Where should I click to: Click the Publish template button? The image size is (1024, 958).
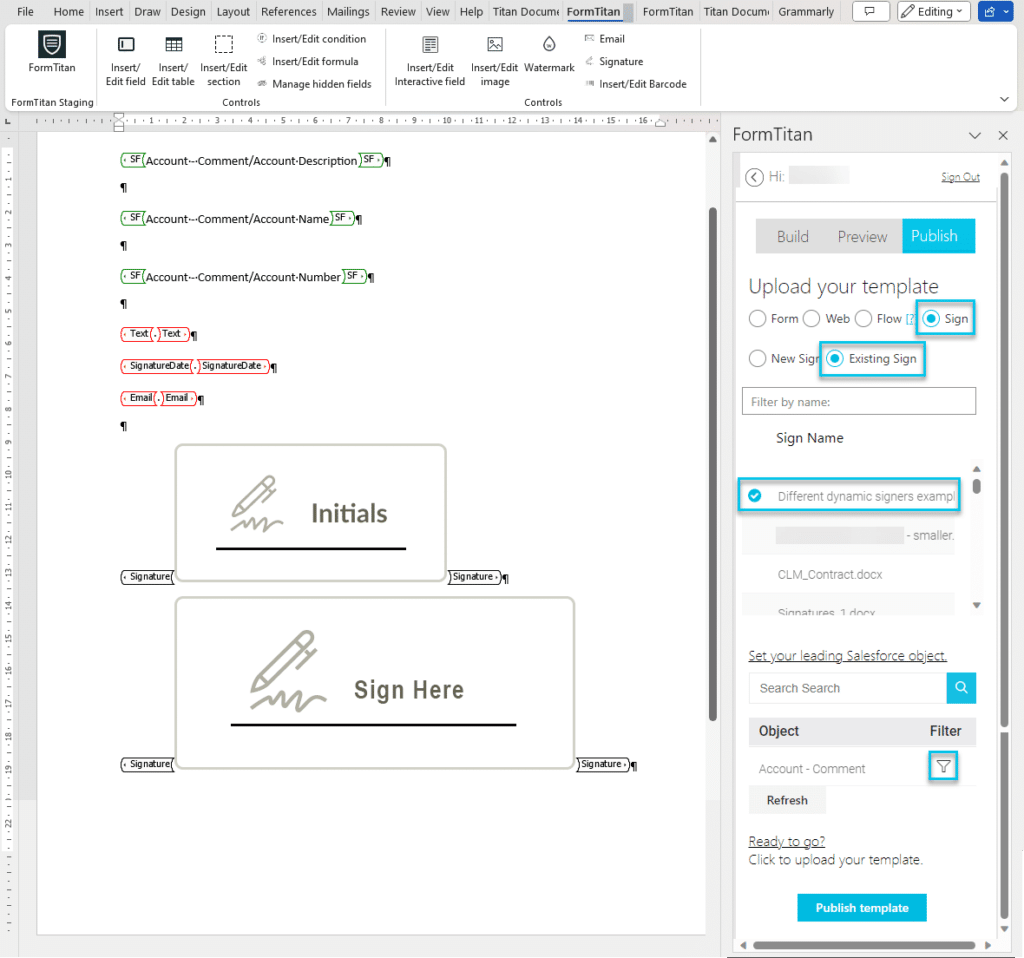coord(861,908)
